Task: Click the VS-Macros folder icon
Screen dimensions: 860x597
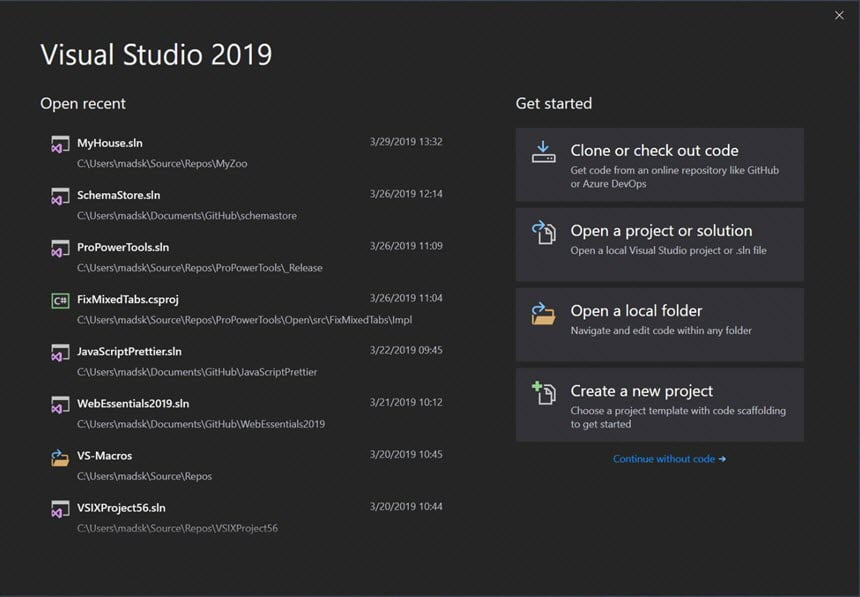Action: (x=60, y=458)
